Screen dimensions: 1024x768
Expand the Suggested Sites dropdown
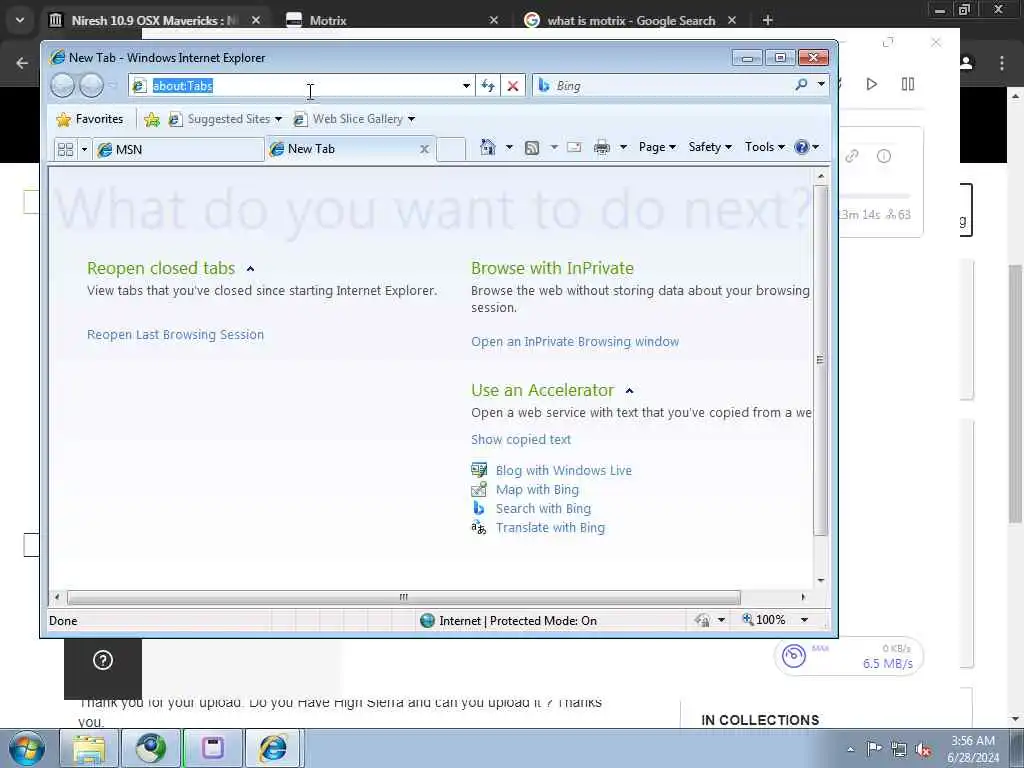pyautogui.click(x=278, y=119)
